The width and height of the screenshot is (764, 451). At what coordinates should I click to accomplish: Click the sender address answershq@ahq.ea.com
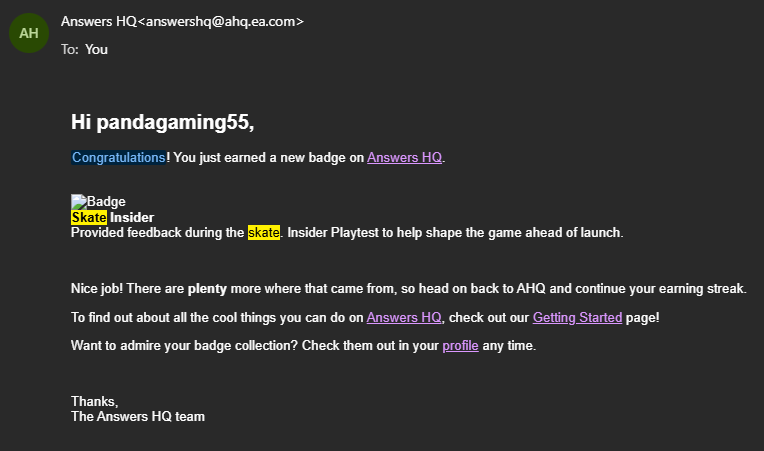[225, 21]
